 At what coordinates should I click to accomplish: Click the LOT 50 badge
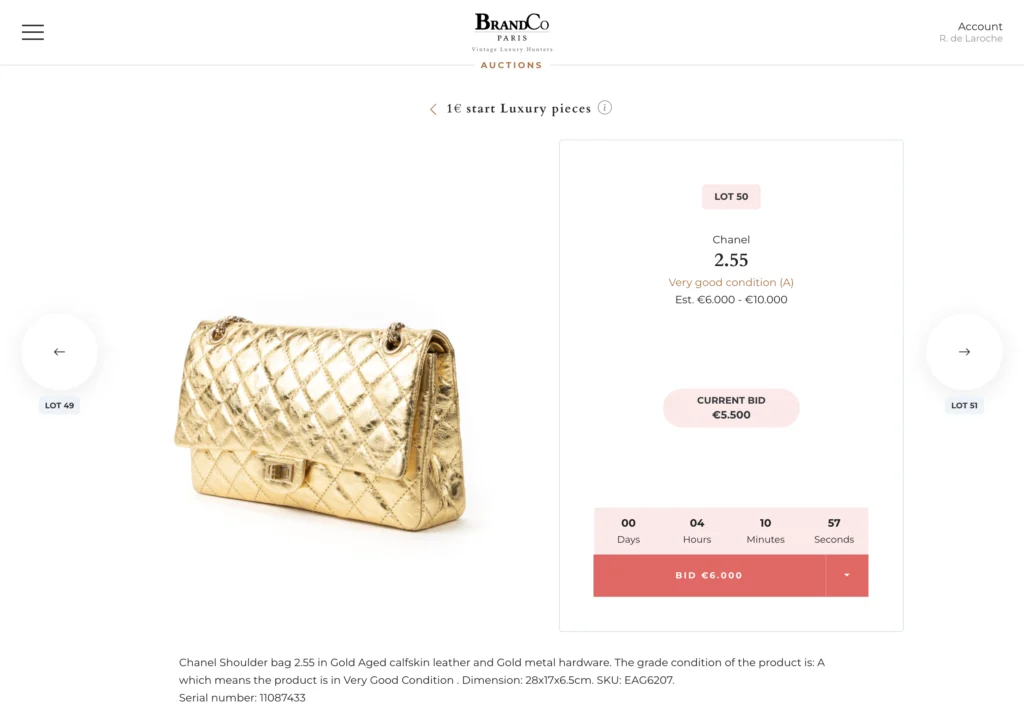731,197
